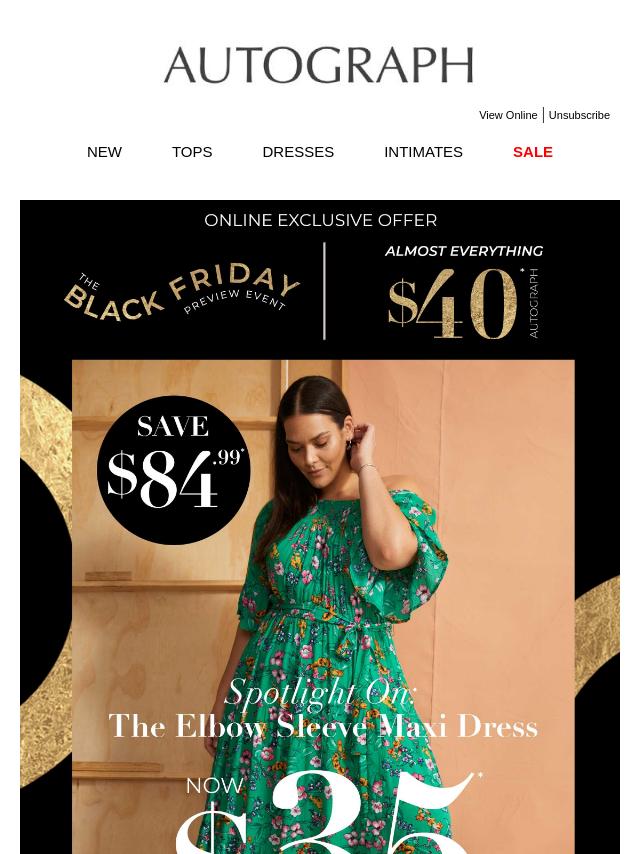Image resolution: width=640 pixels, height=854 pixels.
Task: Open The Elbow Sleeve Maxi Dress title
Action: 323,727
